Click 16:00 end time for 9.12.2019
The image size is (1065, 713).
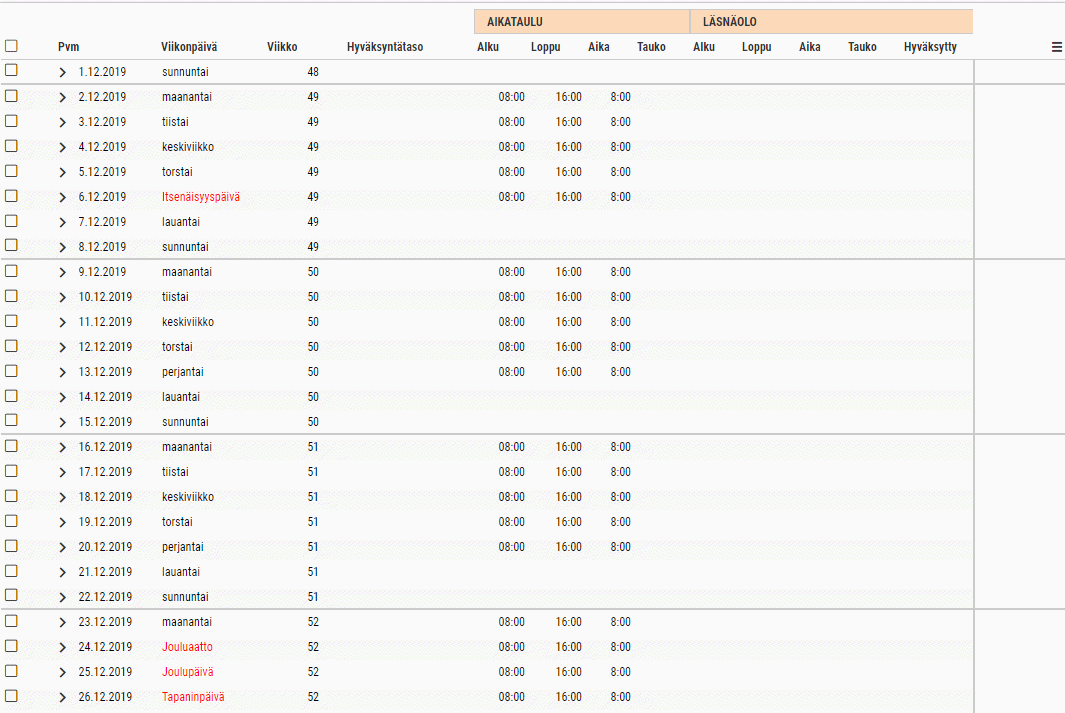568,272
